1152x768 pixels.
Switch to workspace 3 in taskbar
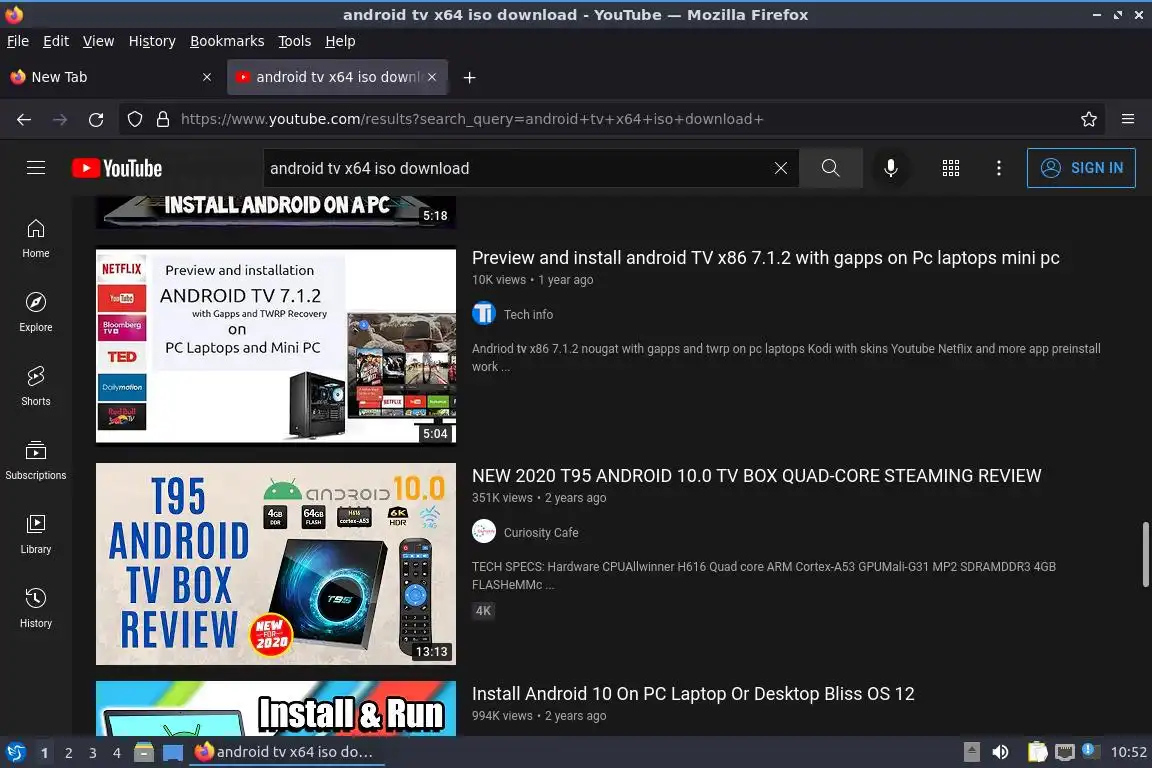(x=93, y=753)
